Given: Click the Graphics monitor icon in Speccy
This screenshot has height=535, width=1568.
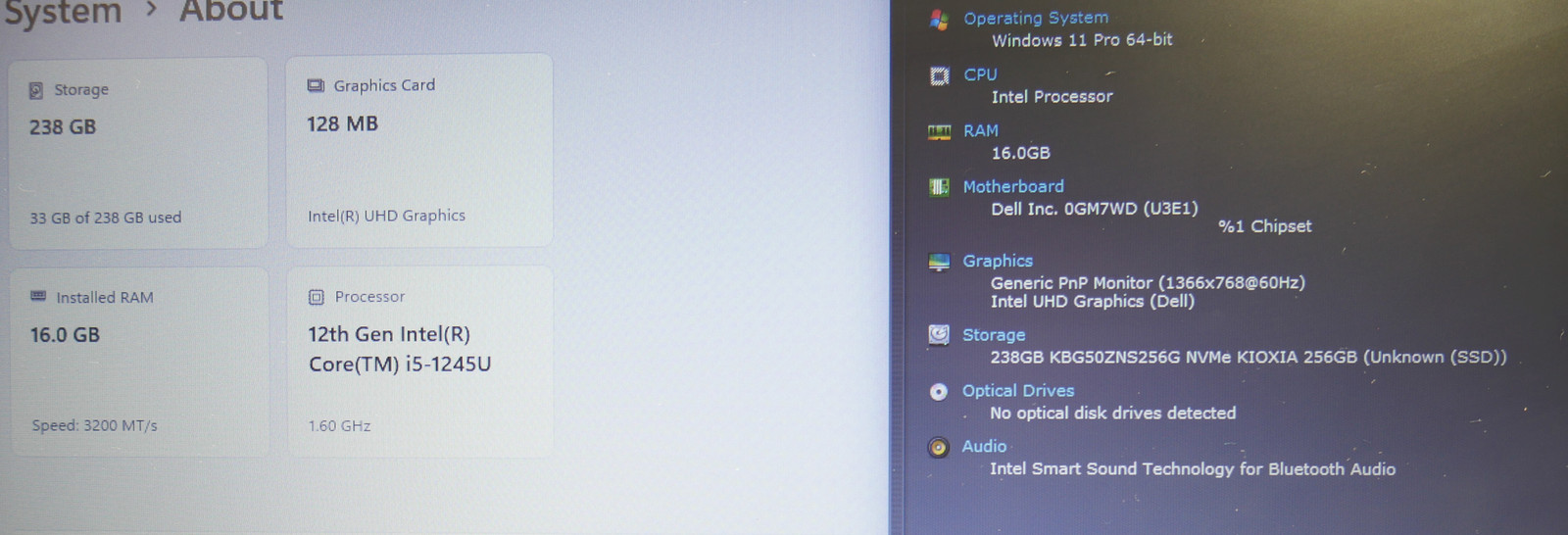Looking at the screenshot, I should point(939,262).
